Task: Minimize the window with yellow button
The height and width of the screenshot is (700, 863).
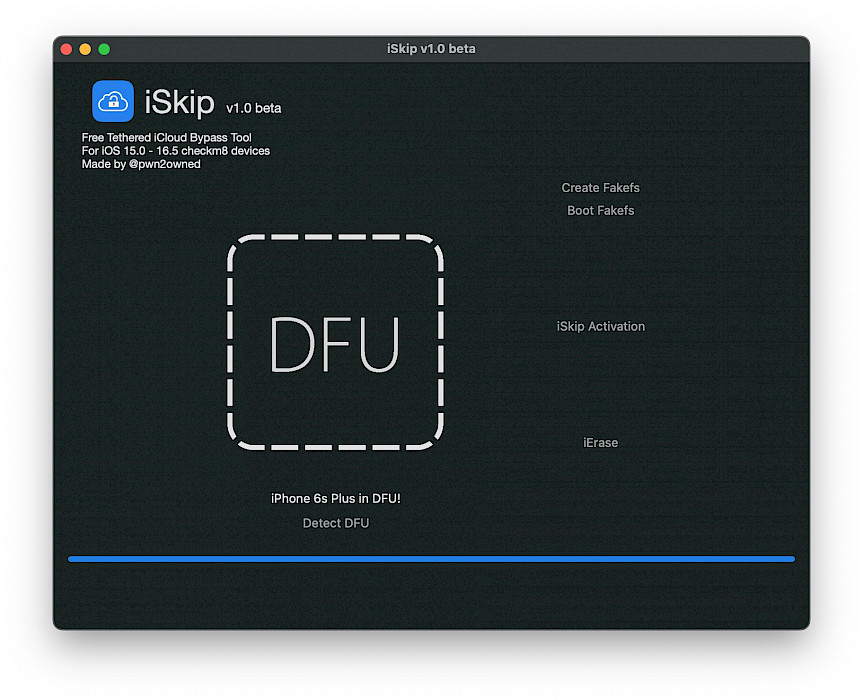Action: coord(85,49)
